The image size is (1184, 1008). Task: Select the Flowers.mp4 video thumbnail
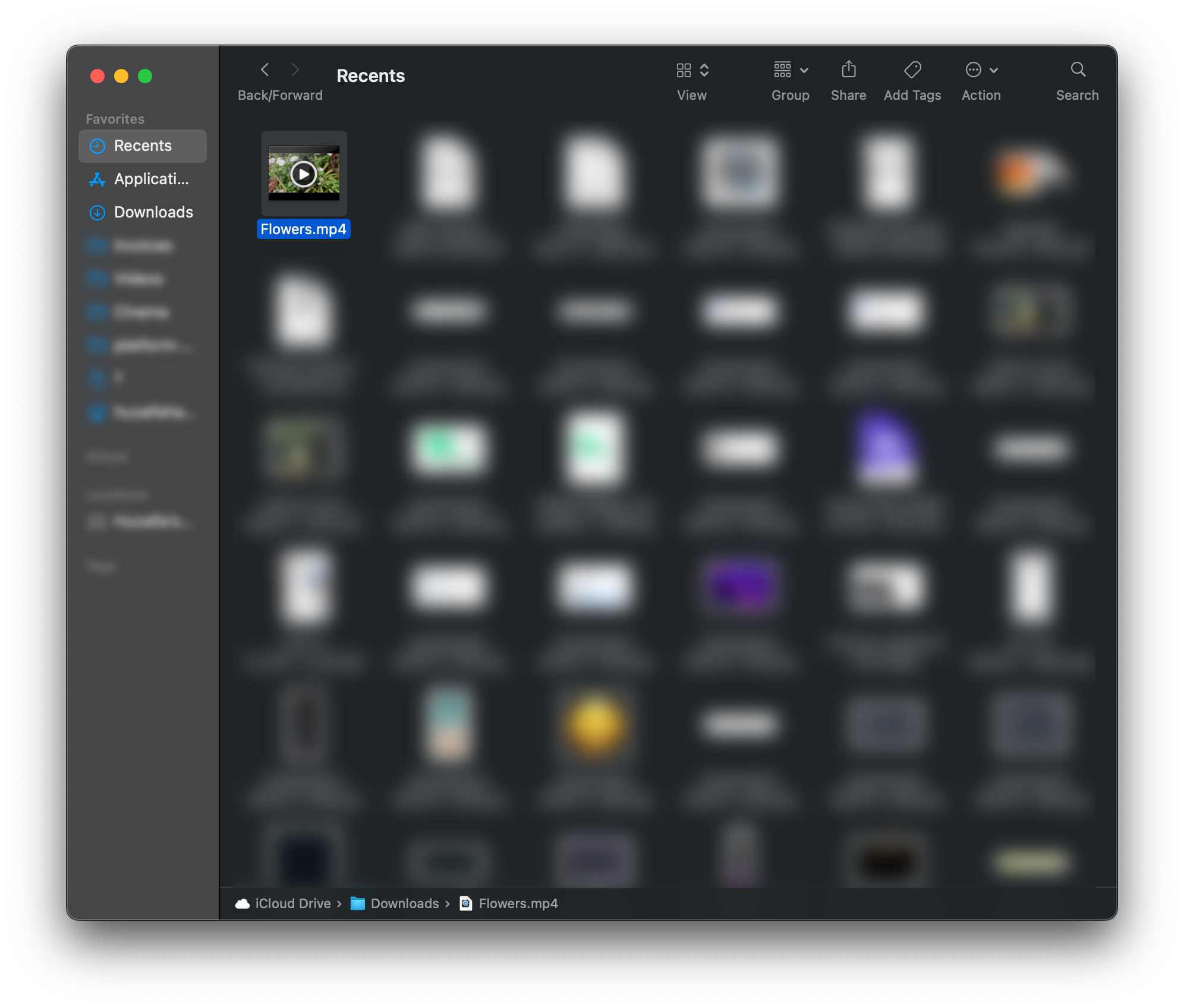[x=304, y=174]
